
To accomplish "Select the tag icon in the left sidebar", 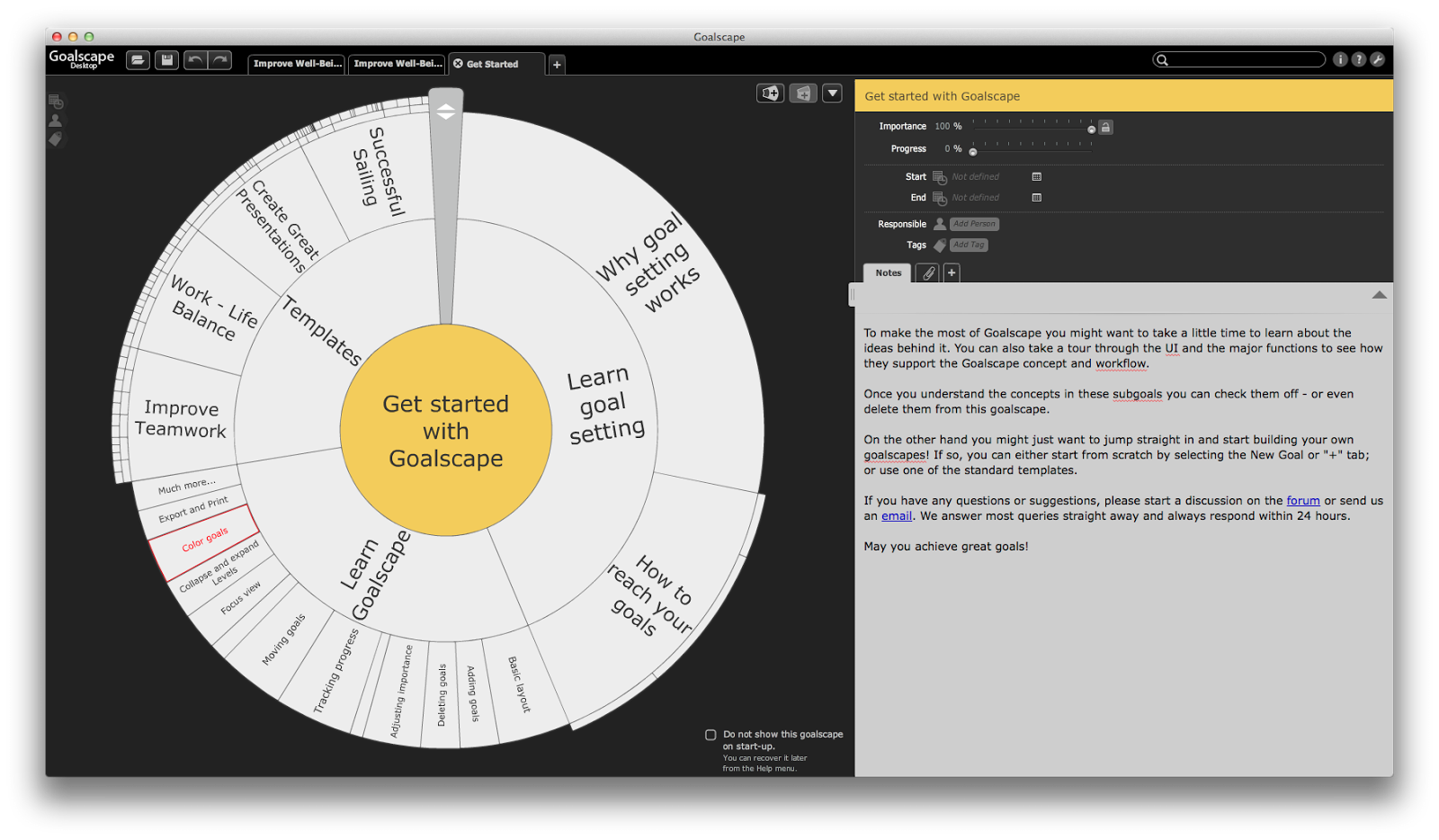I will [55, 139].
